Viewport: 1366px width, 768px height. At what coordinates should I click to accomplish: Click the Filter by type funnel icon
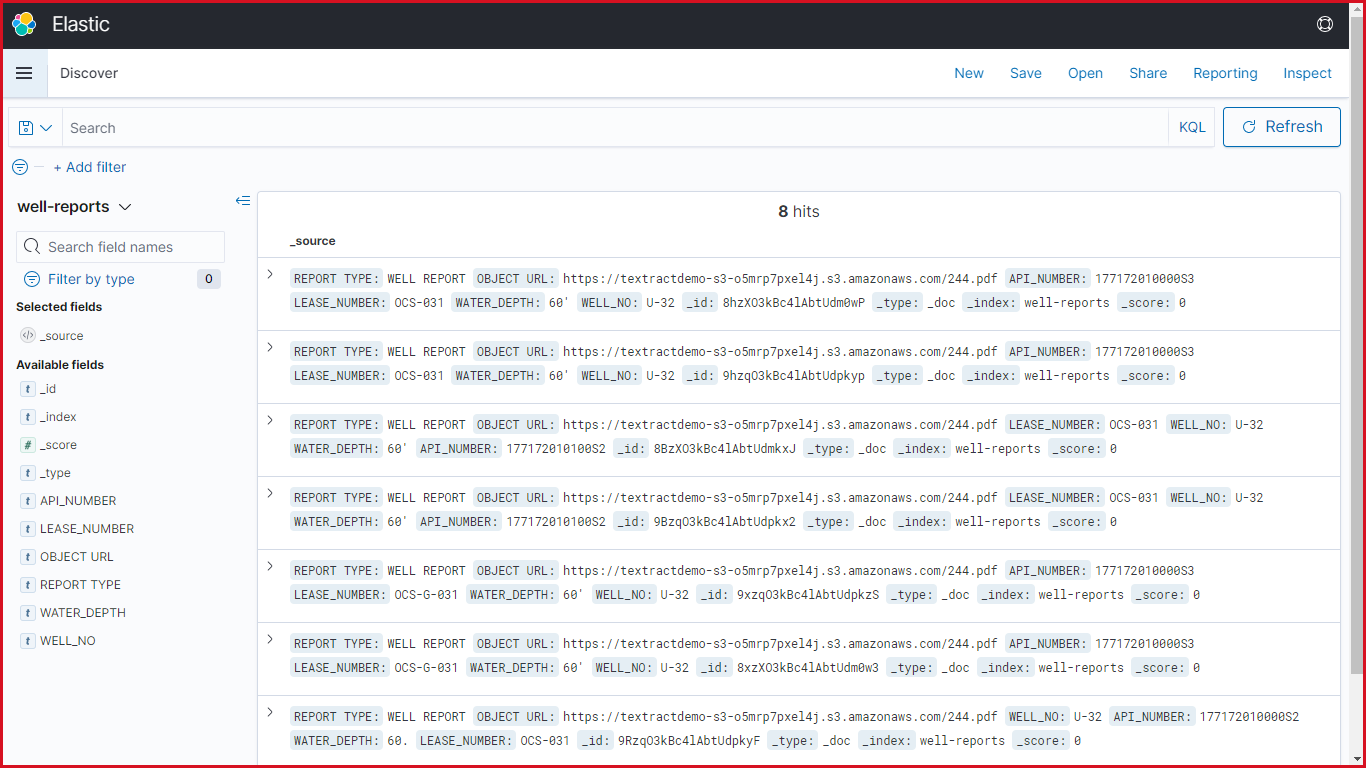tap(31, 279)
